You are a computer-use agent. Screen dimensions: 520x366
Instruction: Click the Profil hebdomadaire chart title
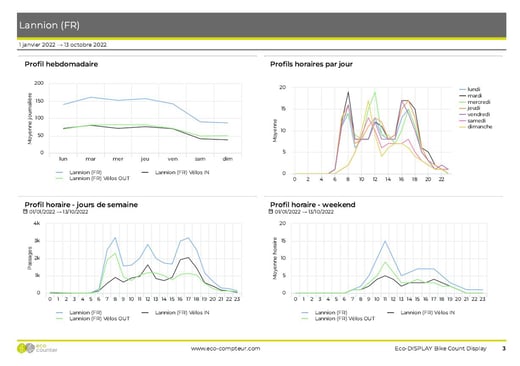(61, 64)
